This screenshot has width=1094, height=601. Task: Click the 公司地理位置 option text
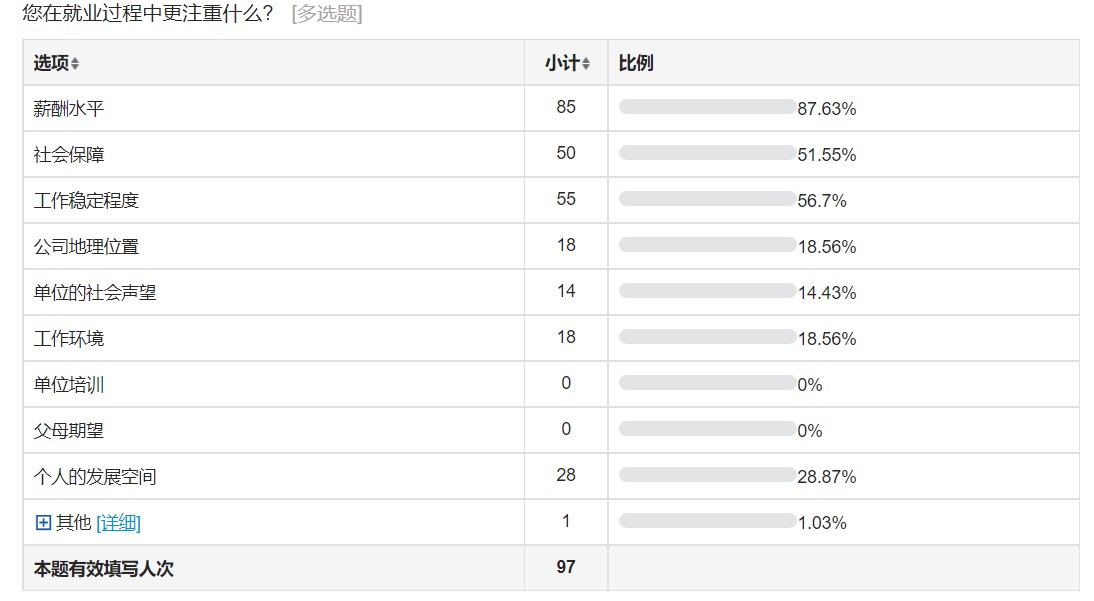pos(86,246)
